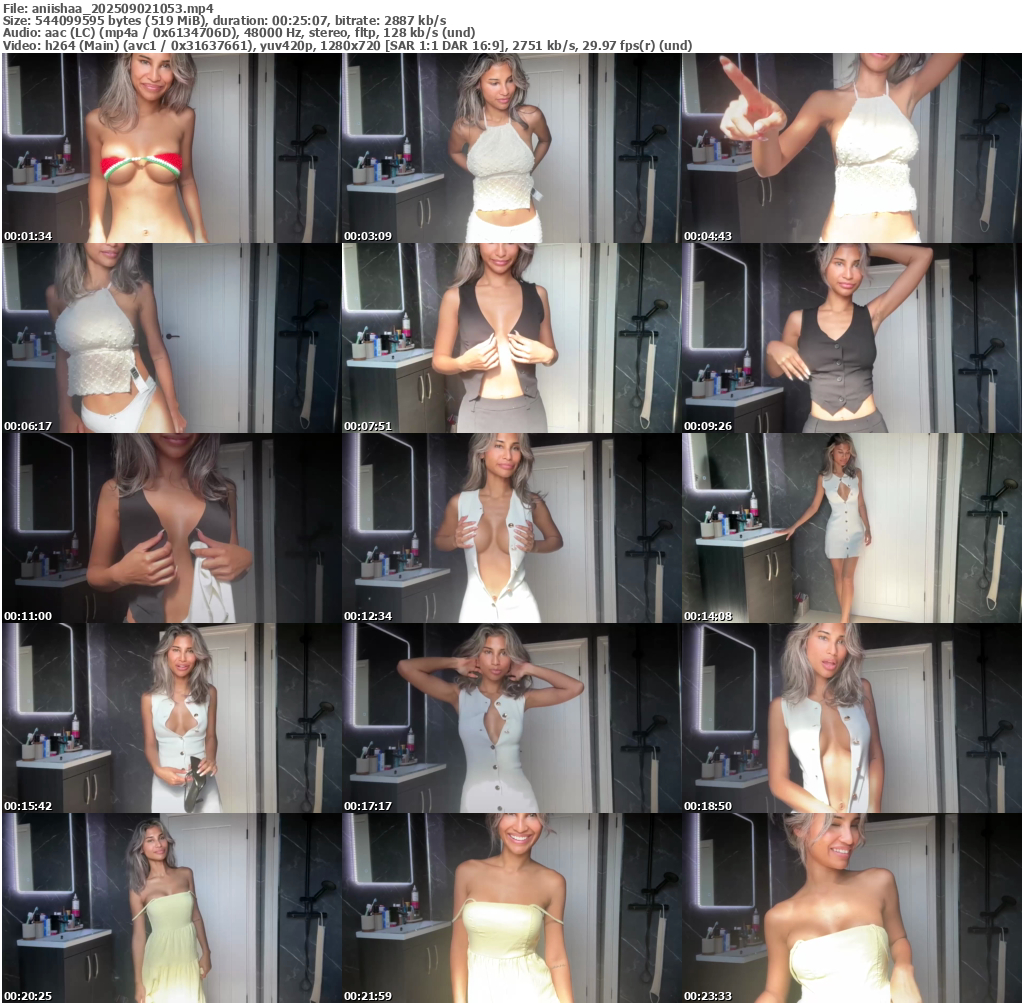Open the thumbnail timestamped 00:01:34
1024x1003 pixels.
pyautogui.click(x=171, y=148)
